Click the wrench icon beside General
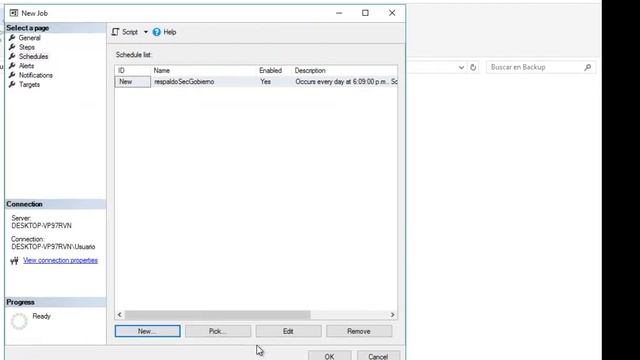640x360 pixels. coord(12,38)
